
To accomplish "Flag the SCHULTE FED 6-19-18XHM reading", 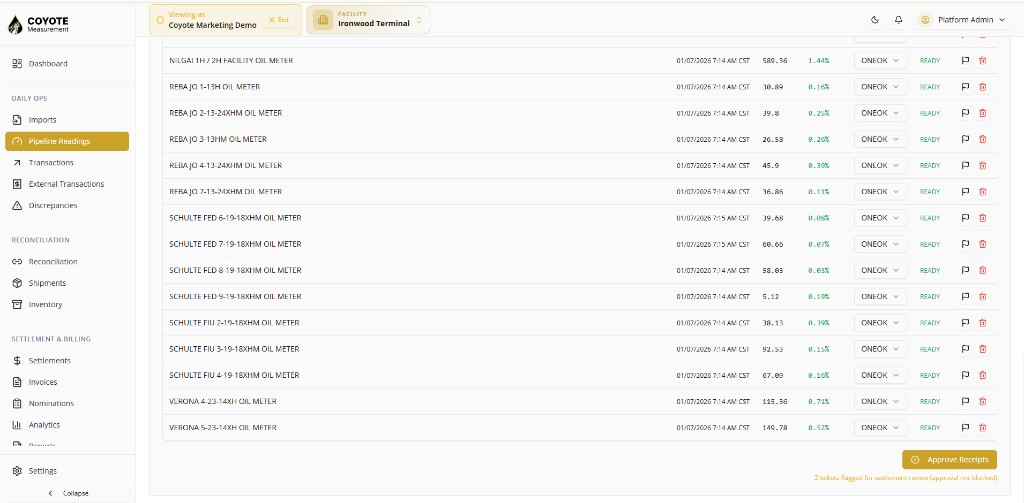I will point(965,218).
